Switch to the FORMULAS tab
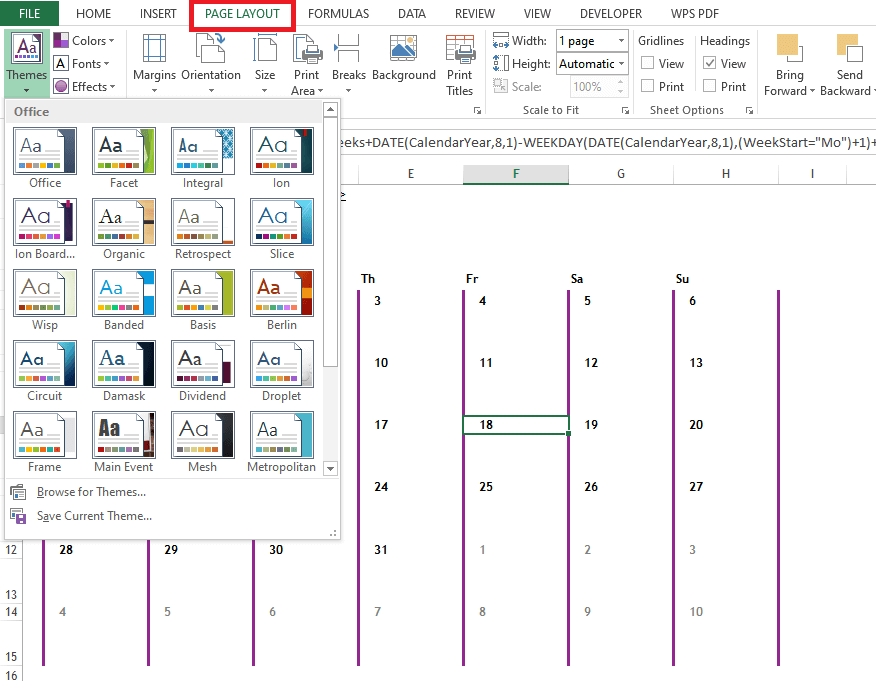The width and height of the screenshot is (876, 681). [x=338, y=14]
